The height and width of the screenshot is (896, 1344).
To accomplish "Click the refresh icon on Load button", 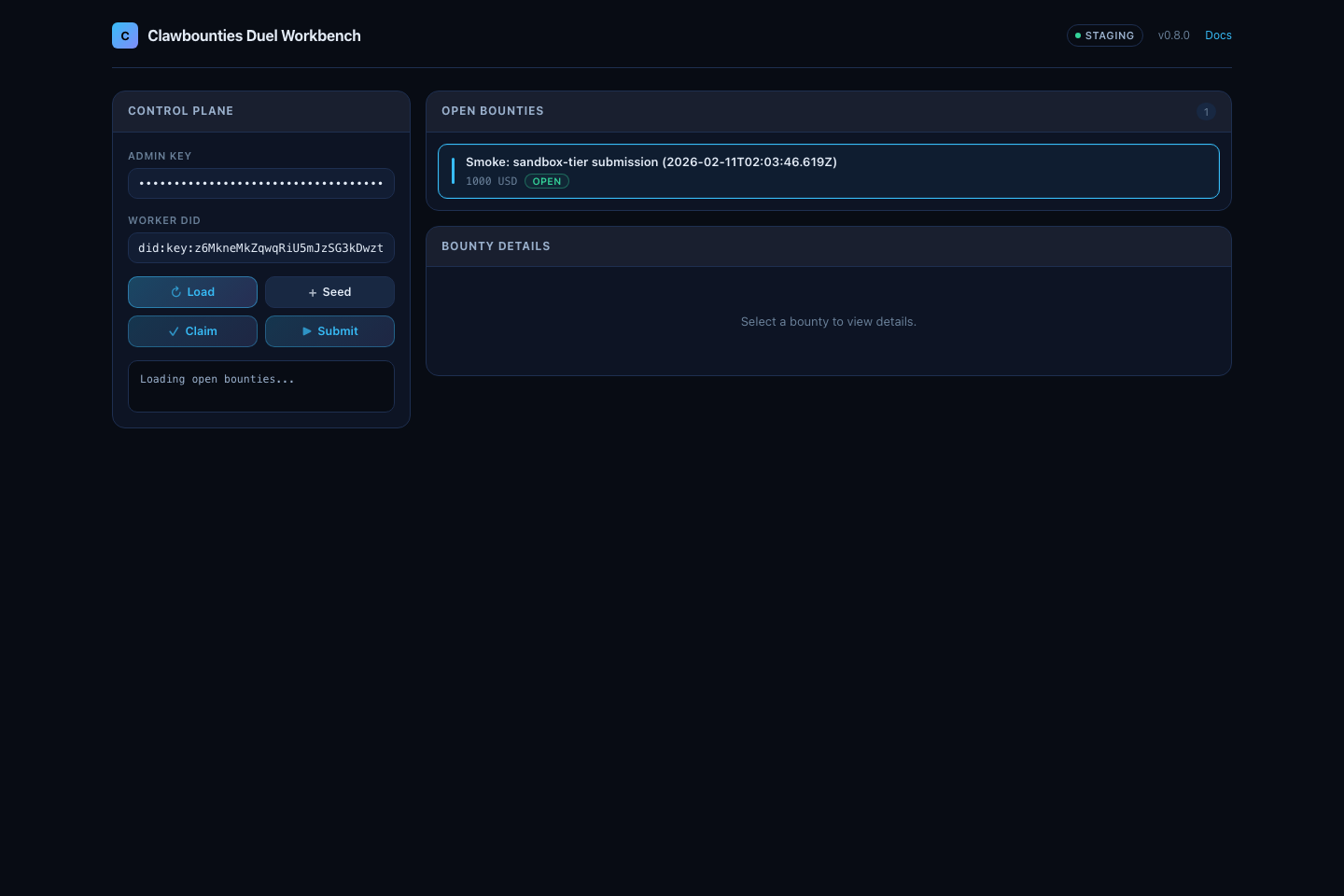I will pyautogui.click(x=175, y=292).
